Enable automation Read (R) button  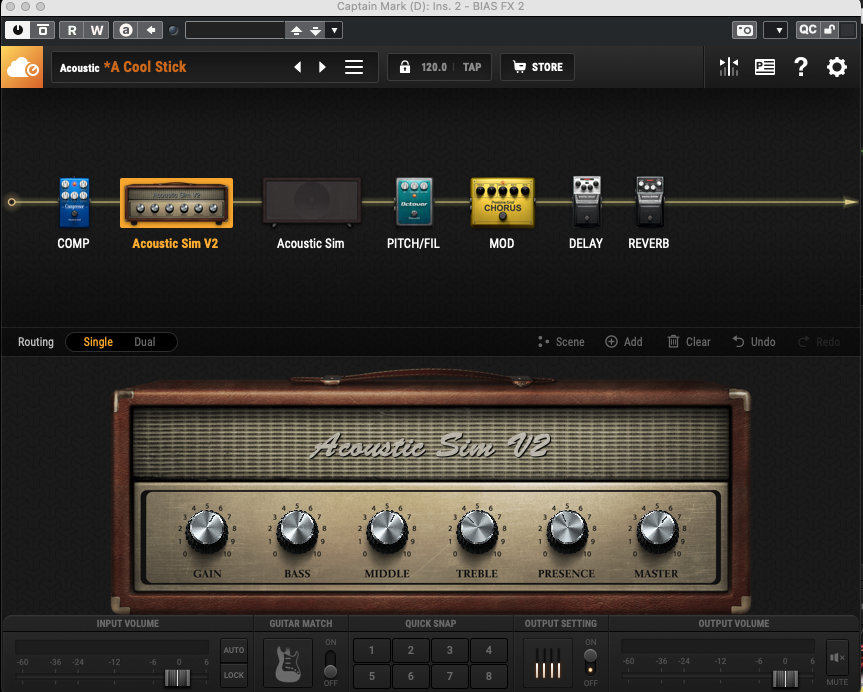72,30
